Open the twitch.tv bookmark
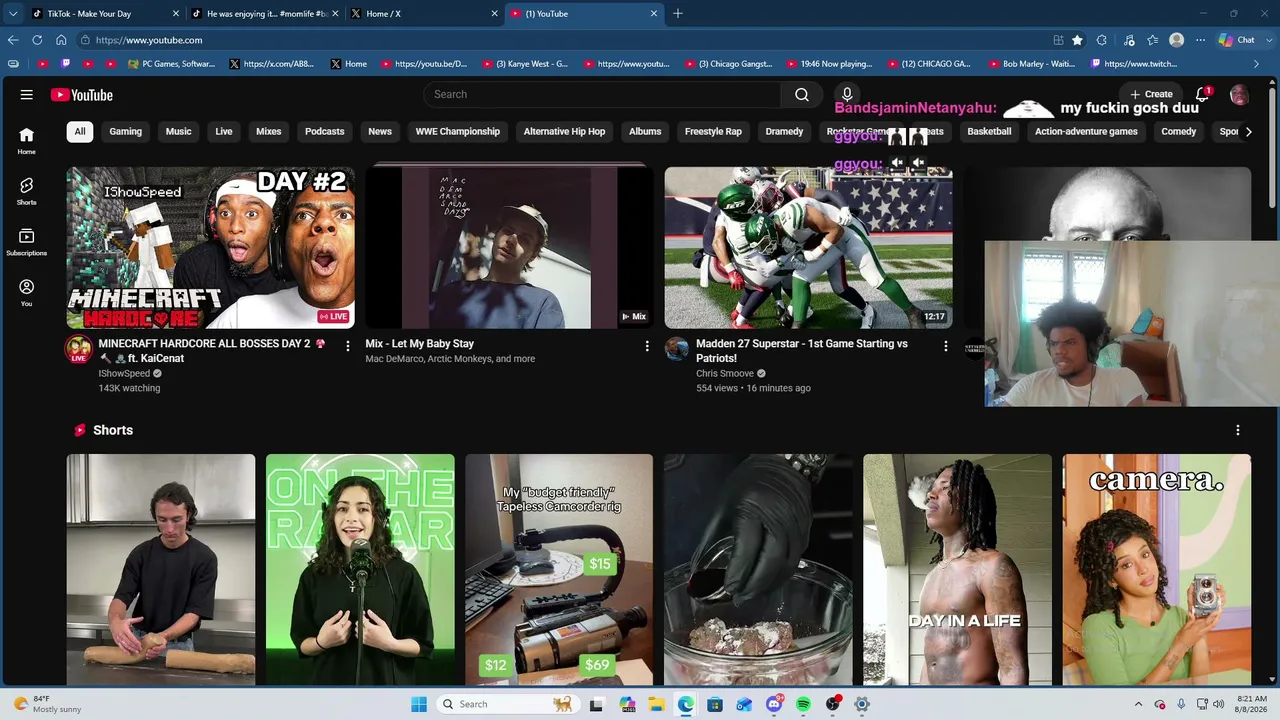This screenshot has height=720, width=1280. 1134,64
